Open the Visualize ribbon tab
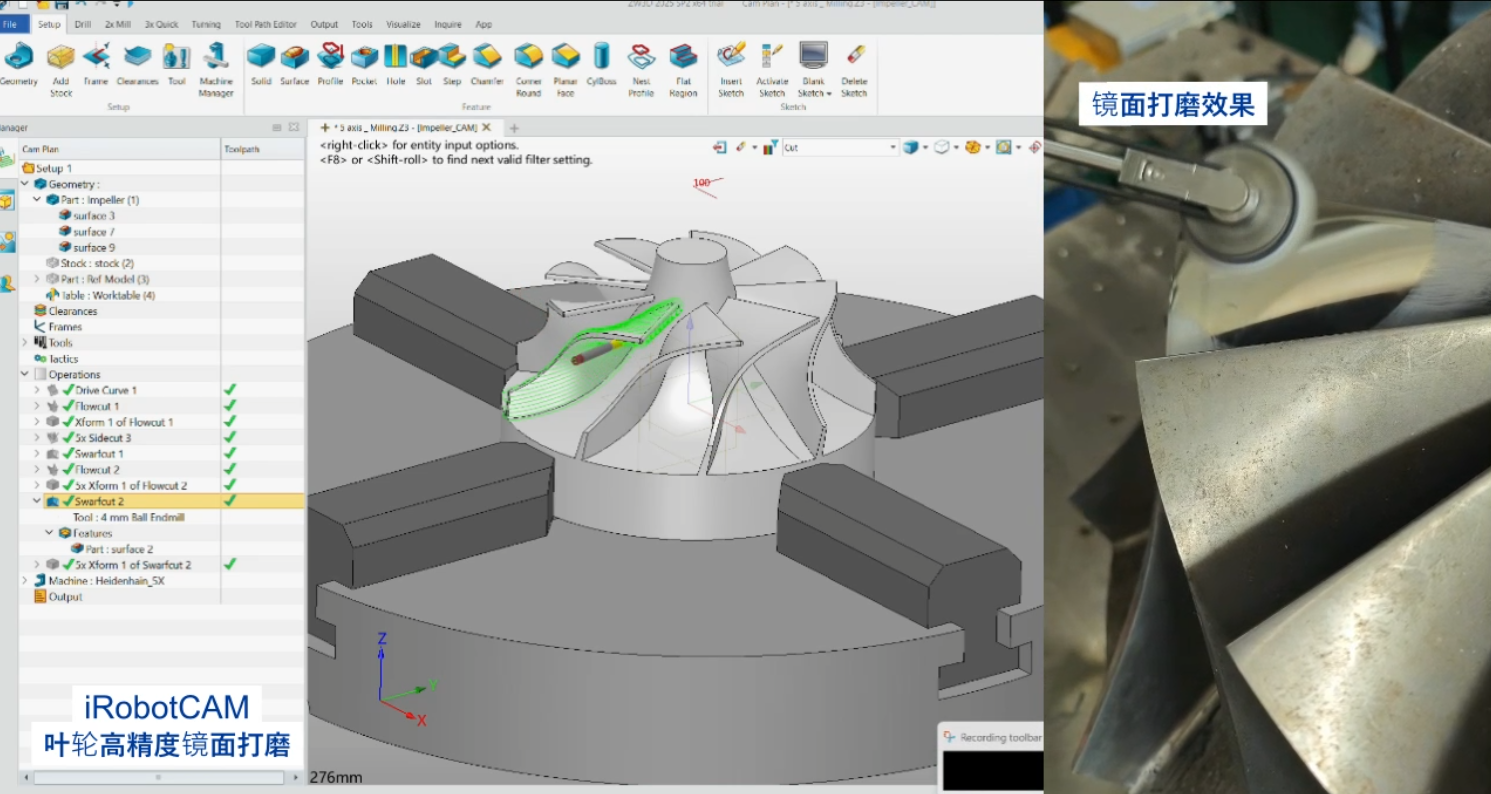 403,24
